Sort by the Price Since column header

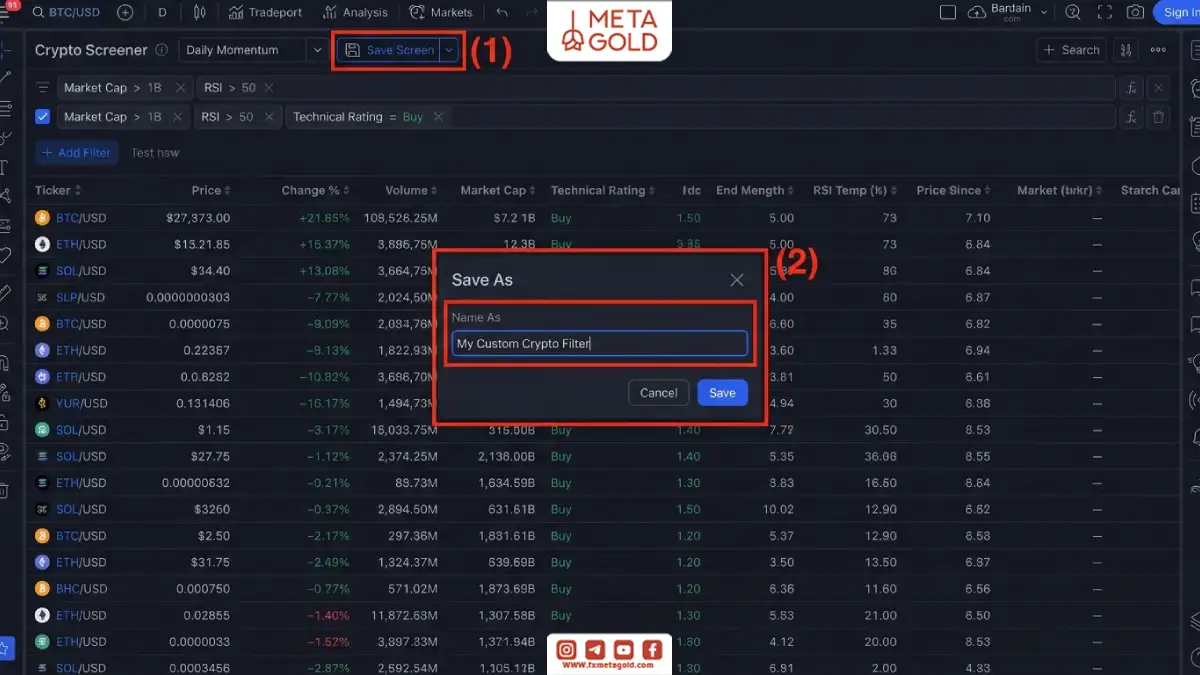pyautogui.click(x=954, y=190)
